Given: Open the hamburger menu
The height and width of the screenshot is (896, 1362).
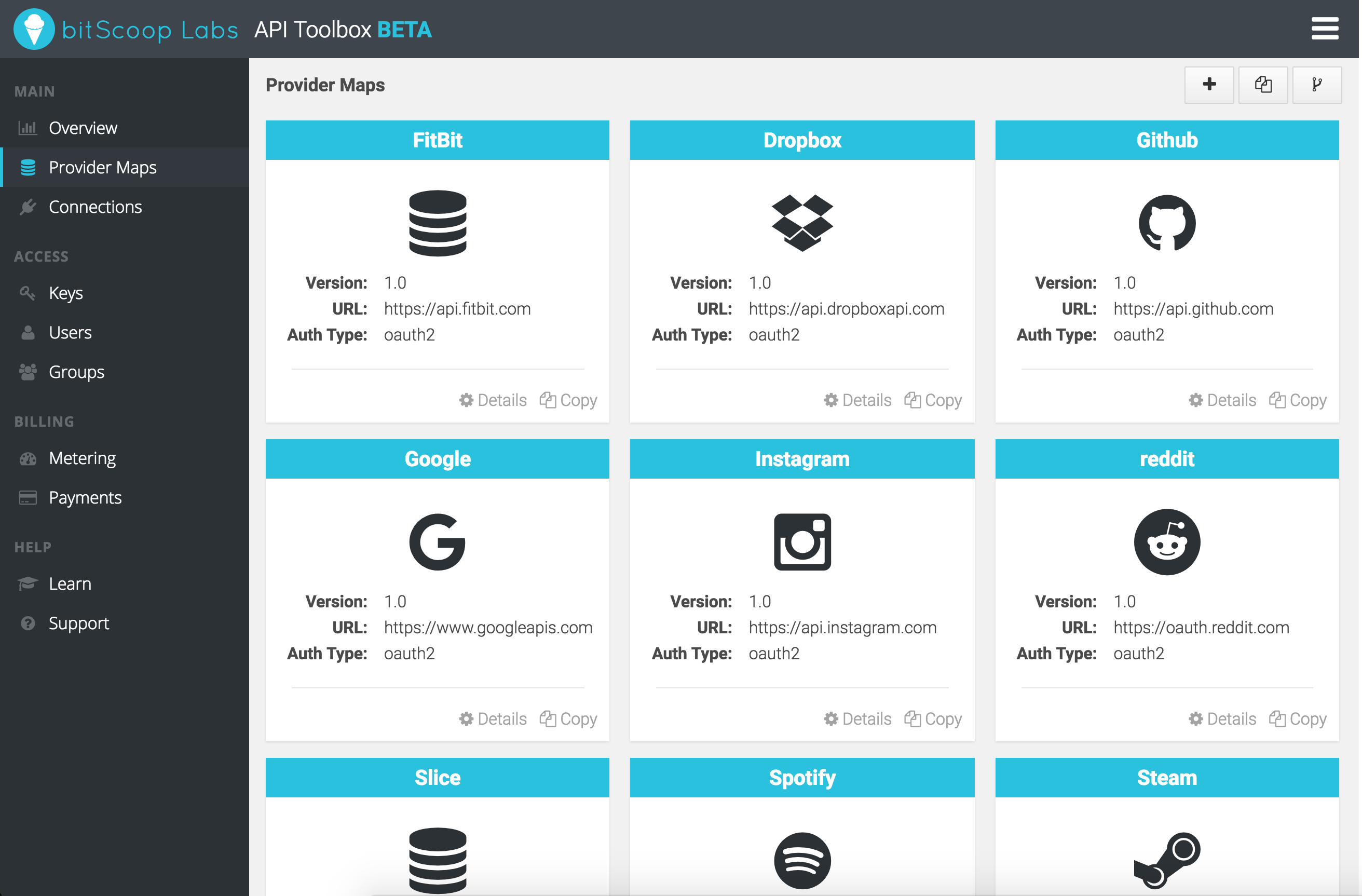Looking at the screenshot, I should [x=1324, y=29].
